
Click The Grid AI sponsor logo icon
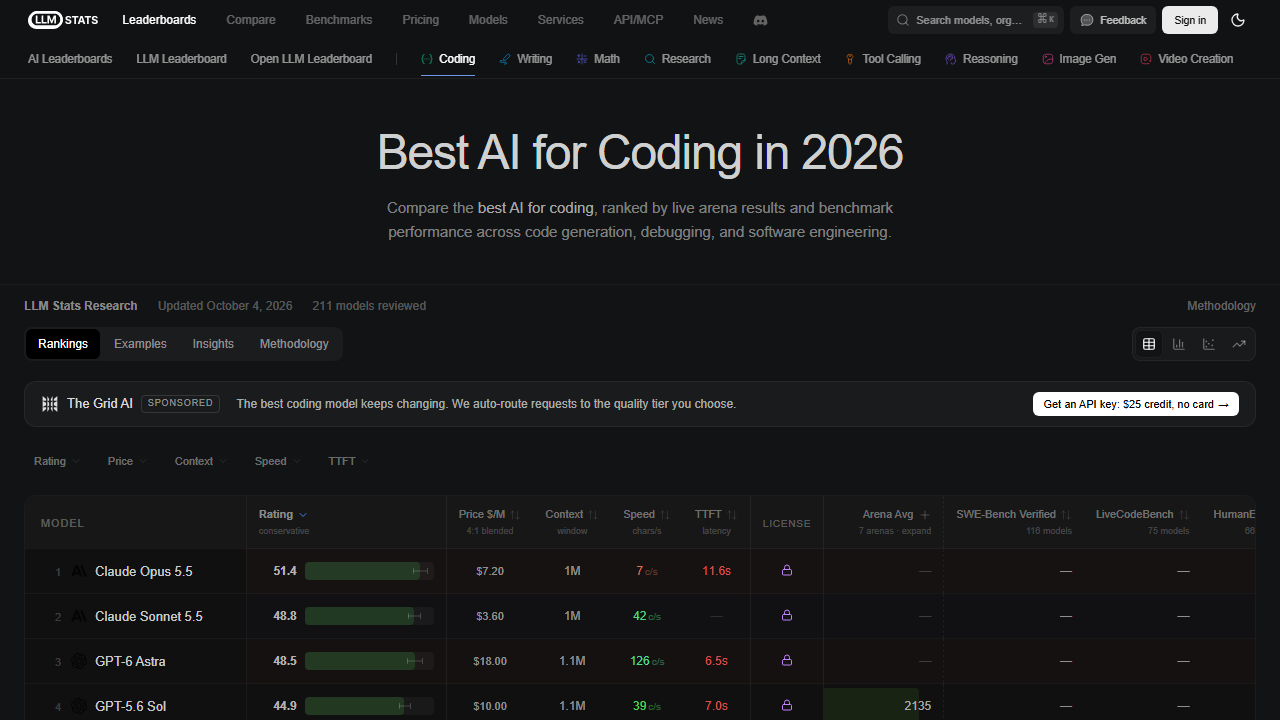pos(50,404)
